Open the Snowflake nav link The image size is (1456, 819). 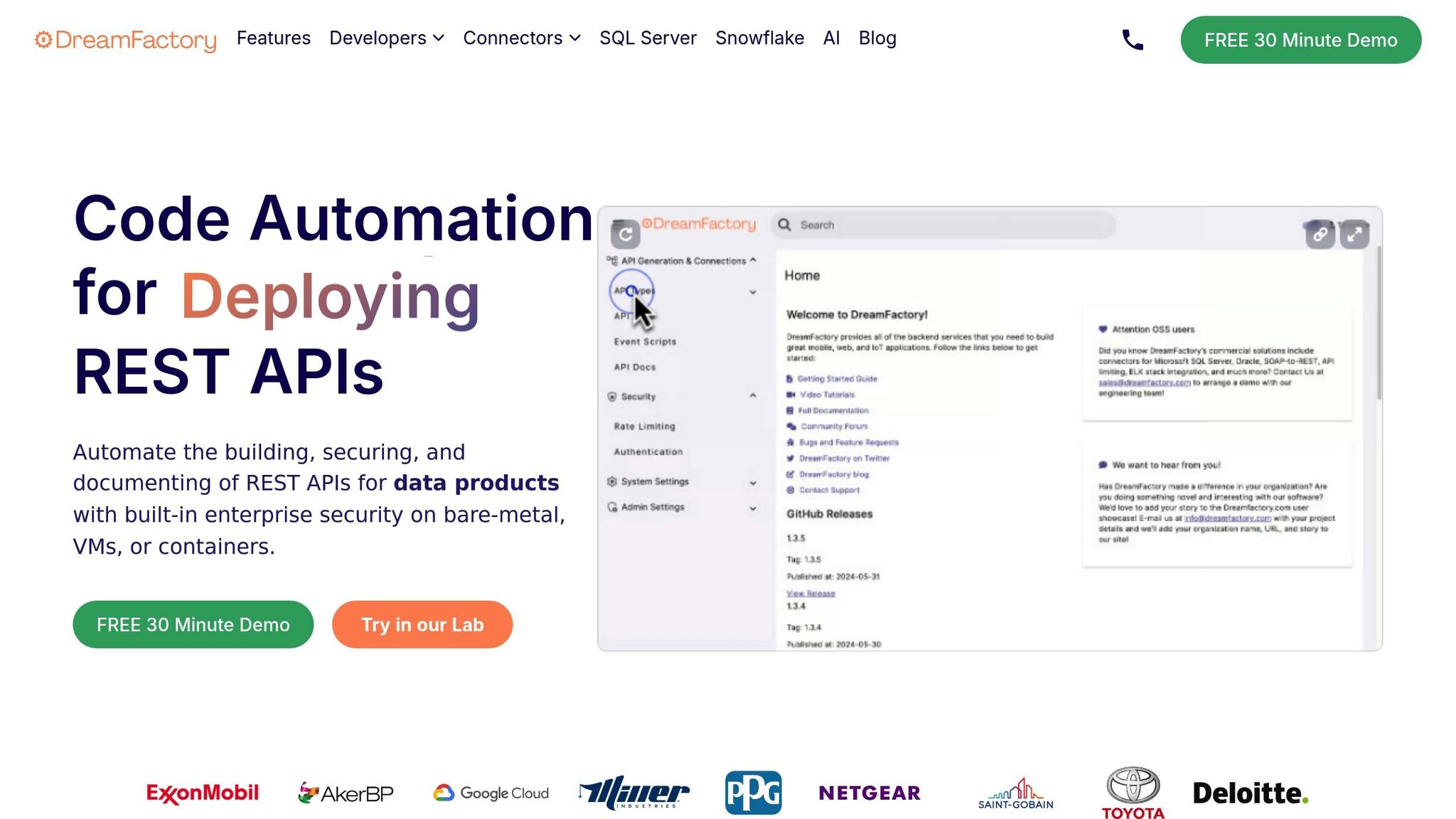point(759,38)
